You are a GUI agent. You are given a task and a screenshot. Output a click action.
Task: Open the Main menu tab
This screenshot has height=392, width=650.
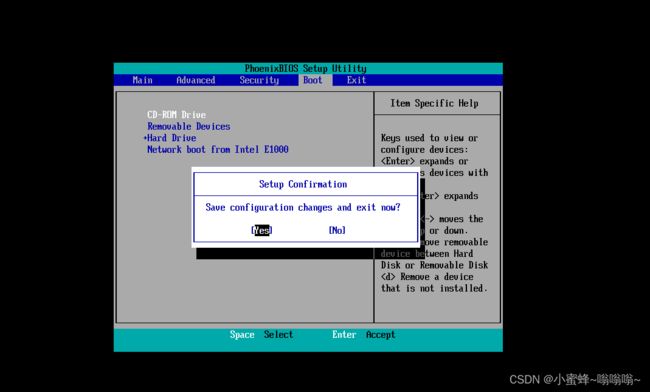tap(143, 80)
